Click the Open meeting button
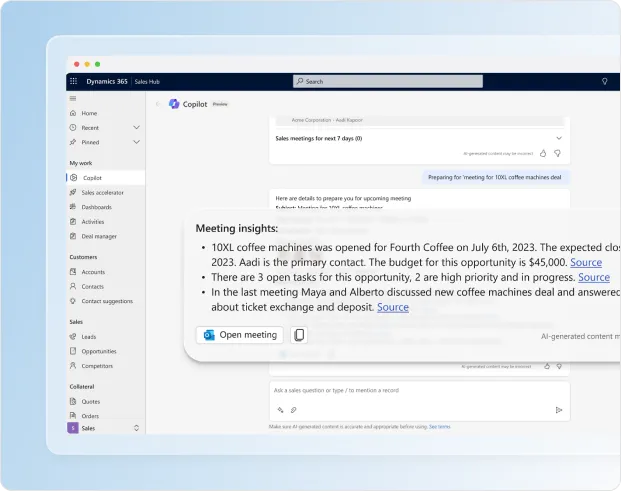 pos(240,335)
